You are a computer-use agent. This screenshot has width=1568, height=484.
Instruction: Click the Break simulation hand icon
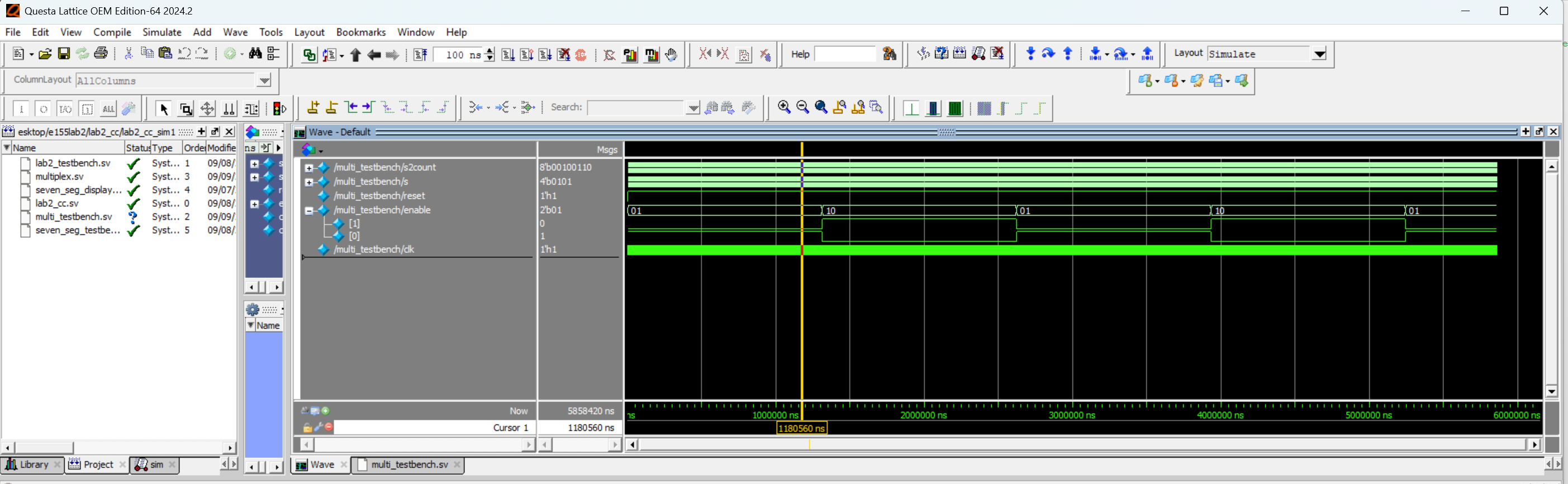[671, 55]
